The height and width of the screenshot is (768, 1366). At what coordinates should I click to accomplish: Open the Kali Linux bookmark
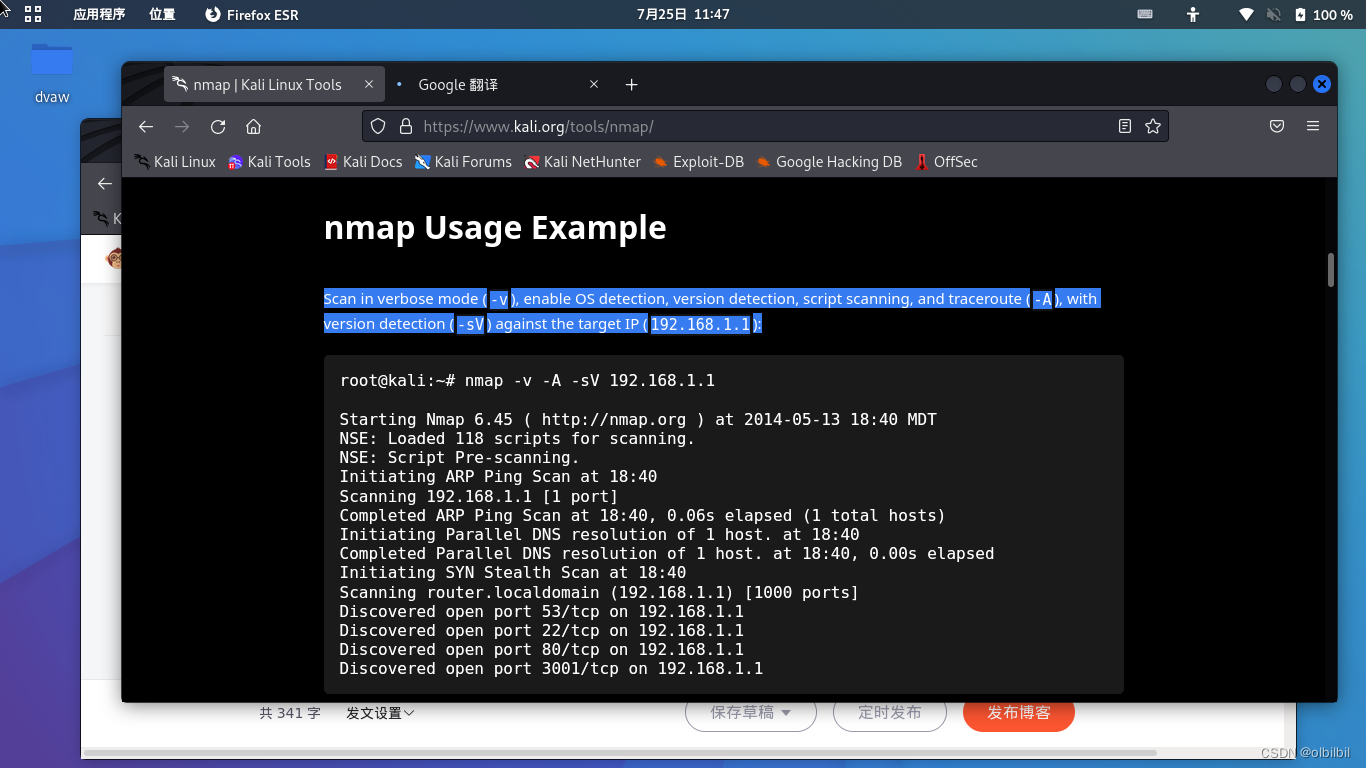[175, 161]
